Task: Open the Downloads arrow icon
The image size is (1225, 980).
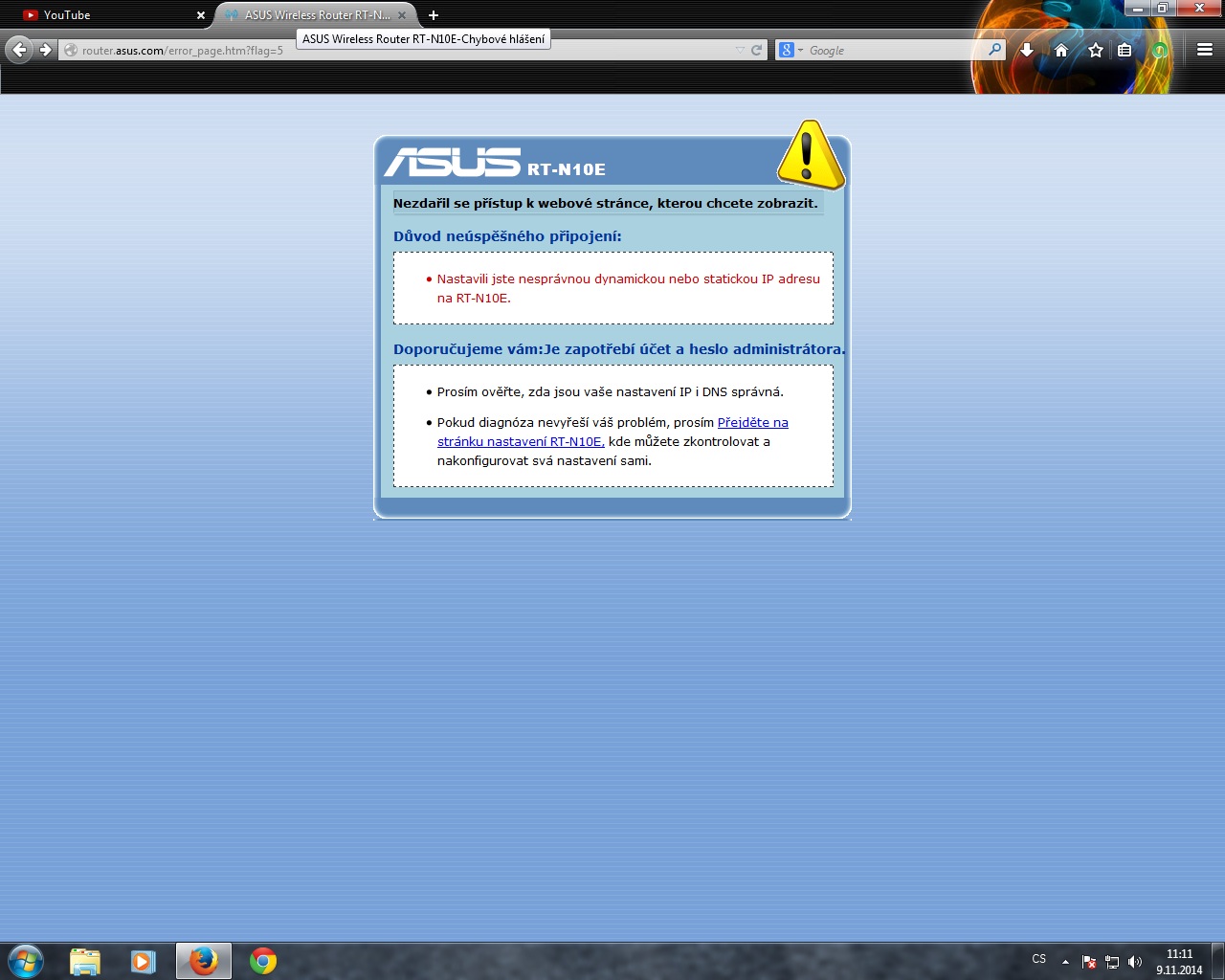Action: pos(1027,50)
